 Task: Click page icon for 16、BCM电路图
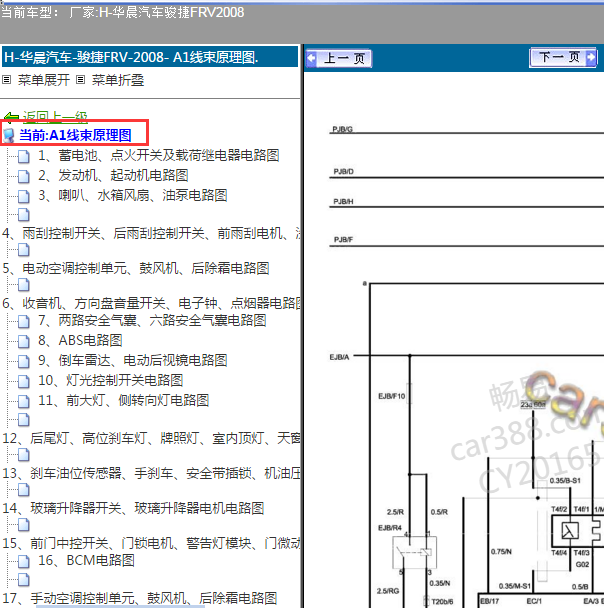click(x=24, y=561)
